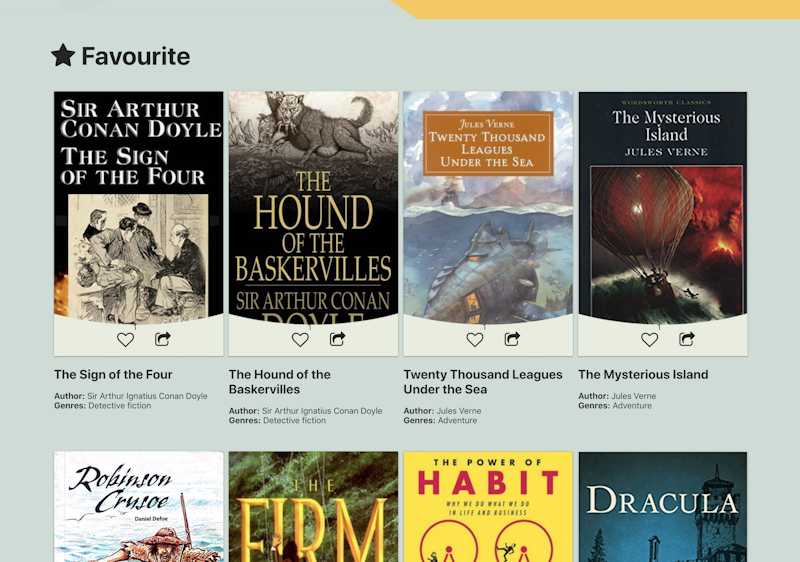The width and height of the screenshot is (800, 562).
Task: Click The Mysterious Island title link
Action: click(x=643, y=375)
